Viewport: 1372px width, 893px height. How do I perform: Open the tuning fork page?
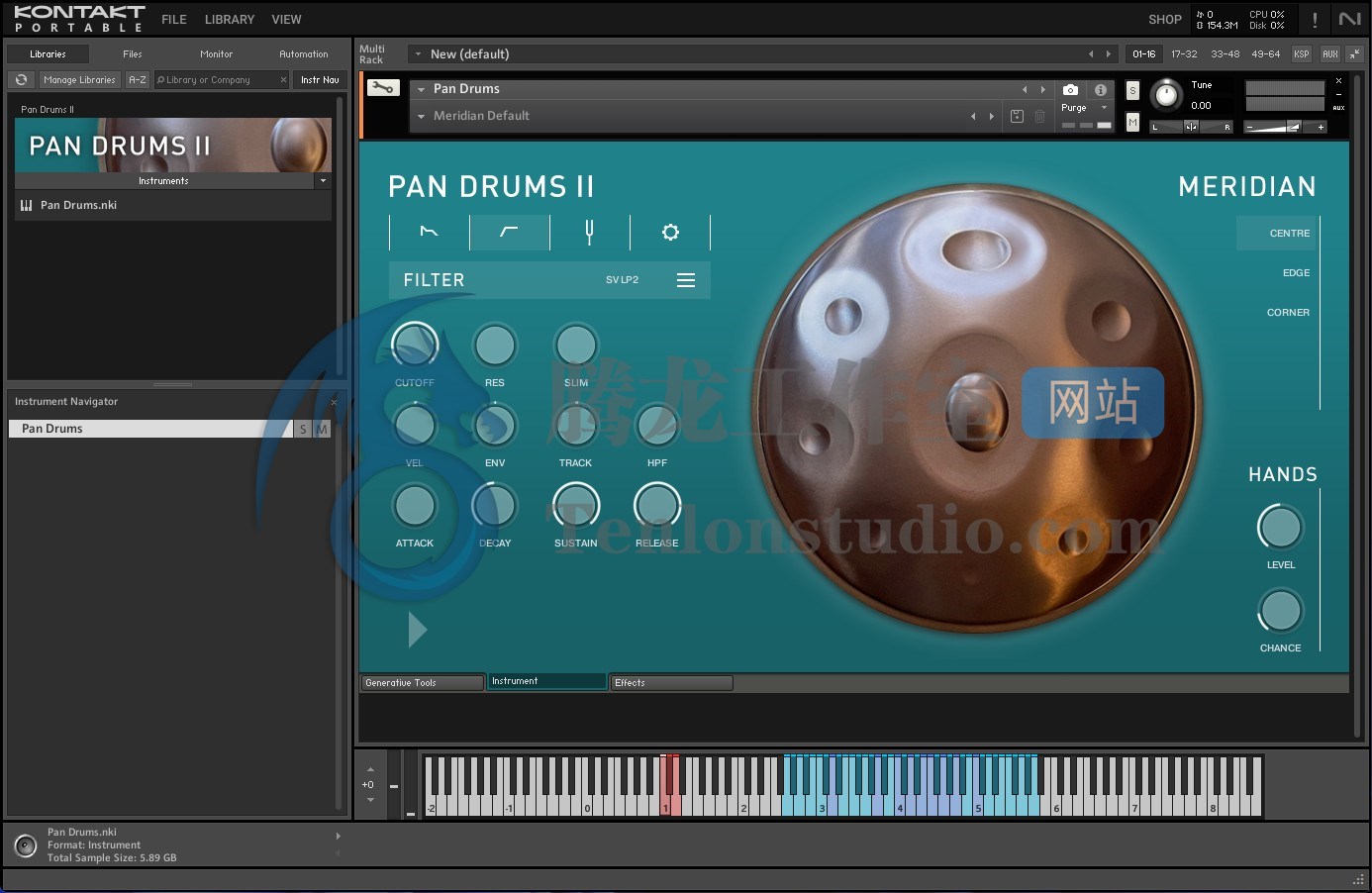pos(589,232)
